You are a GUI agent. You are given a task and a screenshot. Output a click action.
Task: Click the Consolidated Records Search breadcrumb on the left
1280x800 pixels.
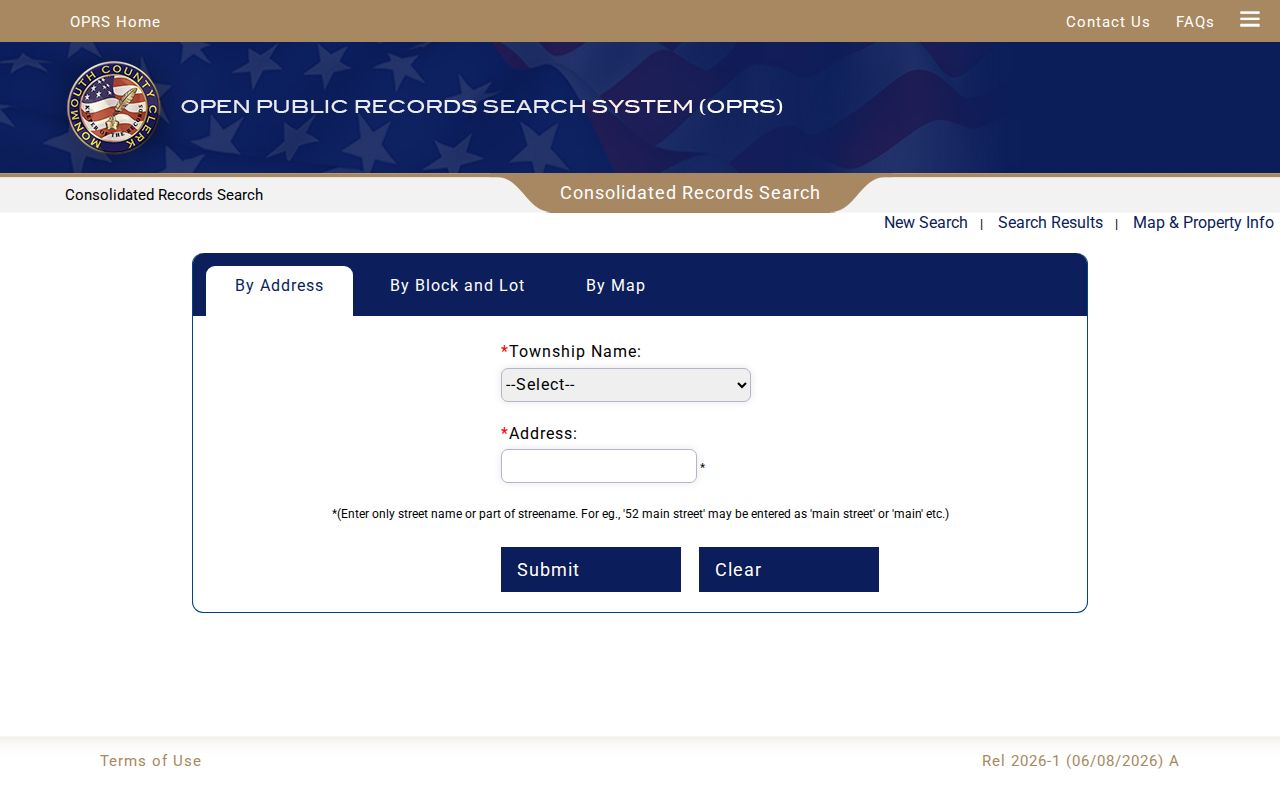(164, 195)
